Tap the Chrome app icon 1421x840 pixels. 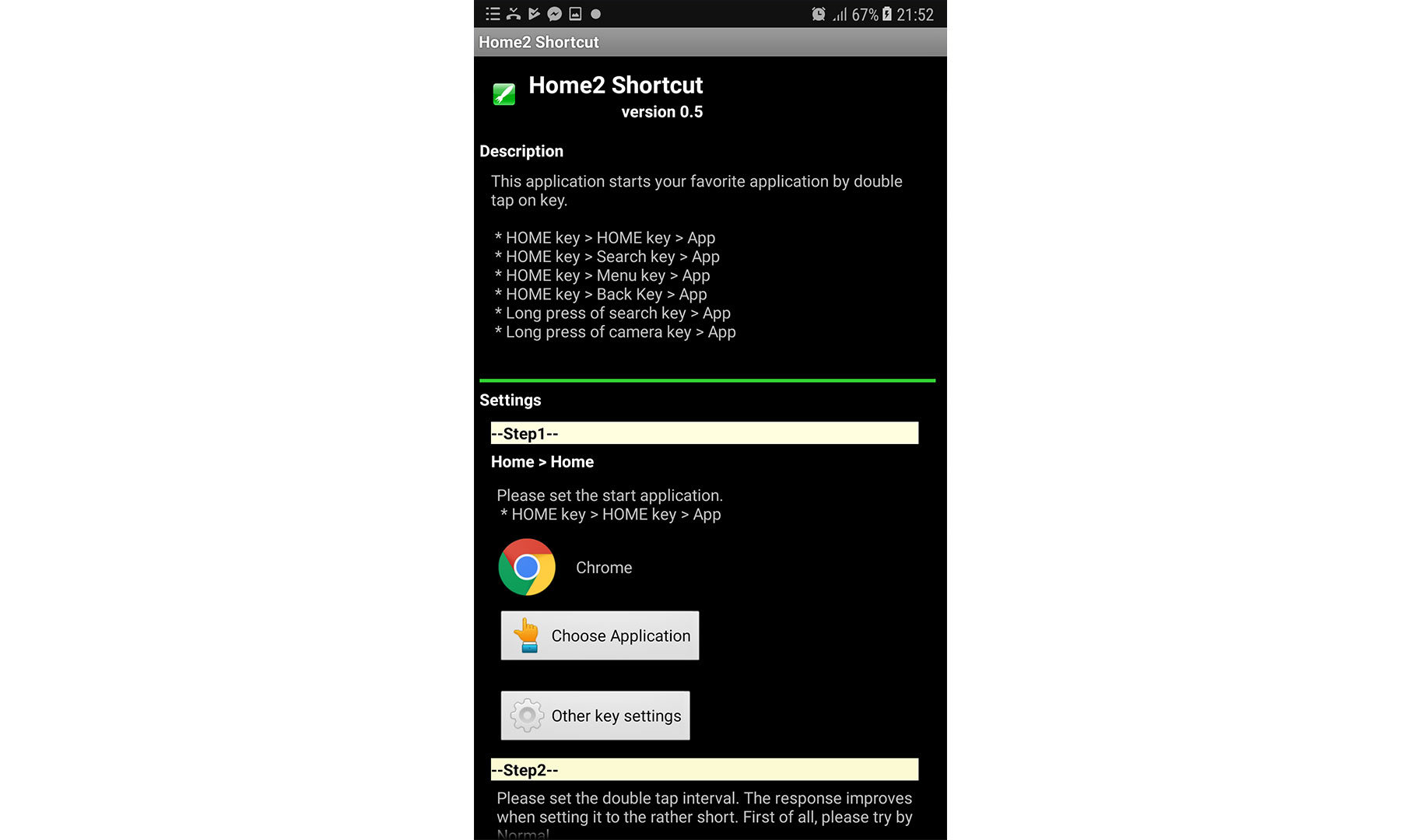(x=527, y=567)
